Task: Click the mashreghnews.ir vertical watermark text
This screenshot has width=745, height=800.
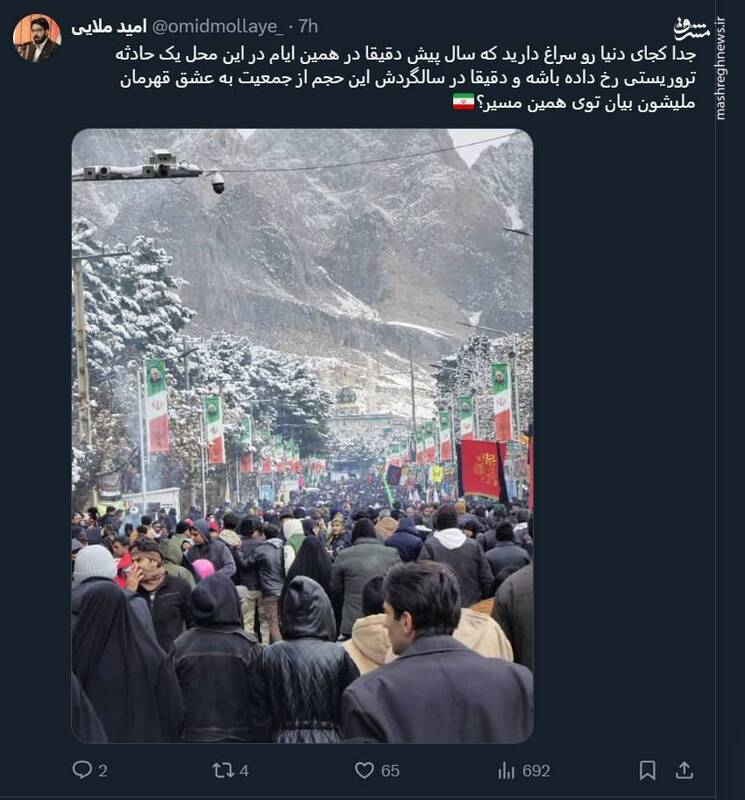Action: pos(720,68)
